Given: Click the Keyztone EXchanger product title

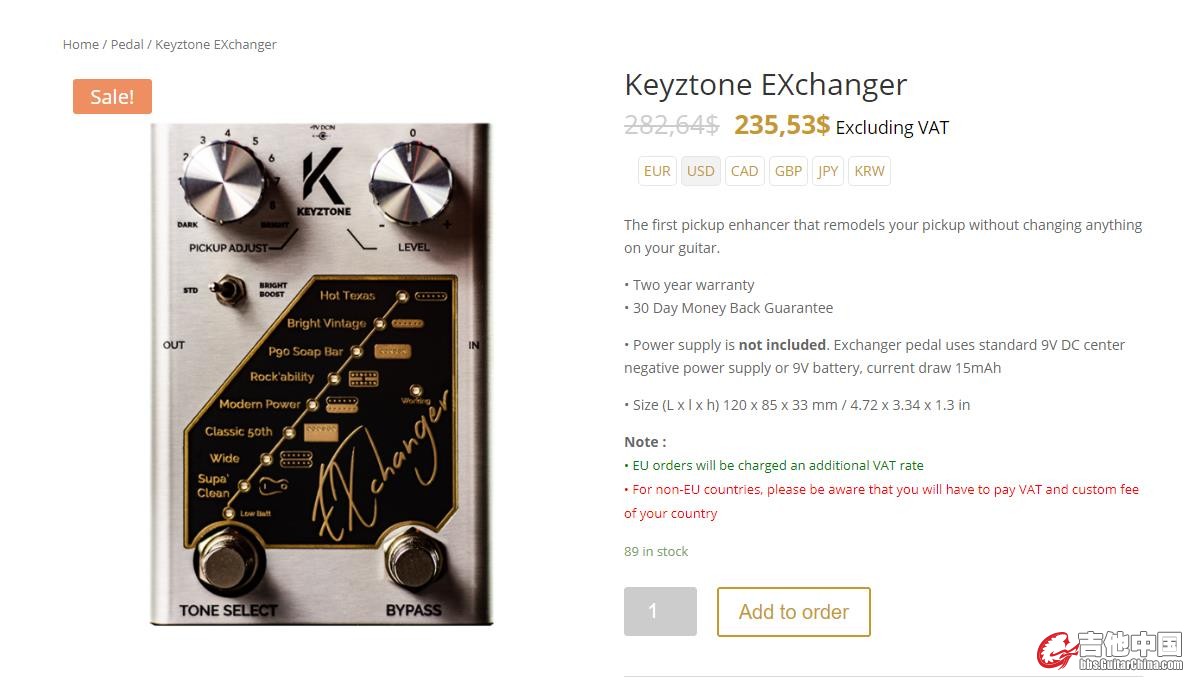Looking at the screenshot, I should 765,84.
